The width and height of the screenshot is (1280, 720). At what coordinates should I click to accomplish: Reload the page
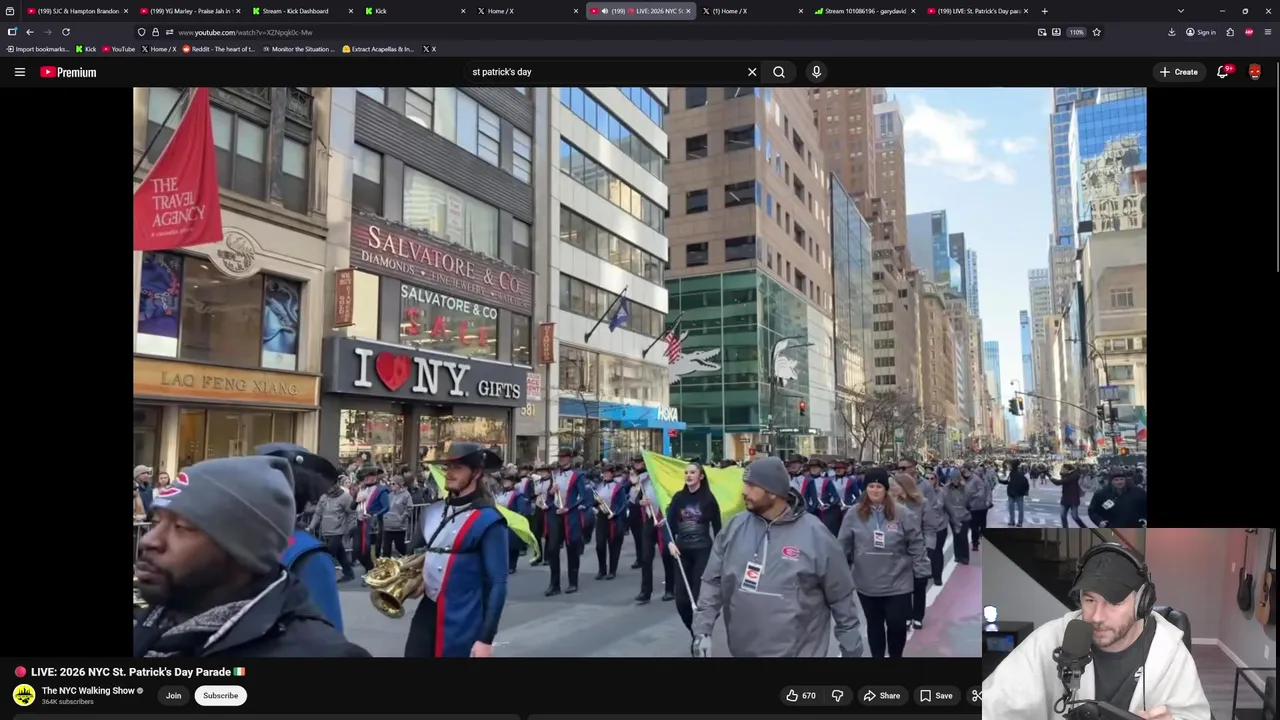(66, 32)
